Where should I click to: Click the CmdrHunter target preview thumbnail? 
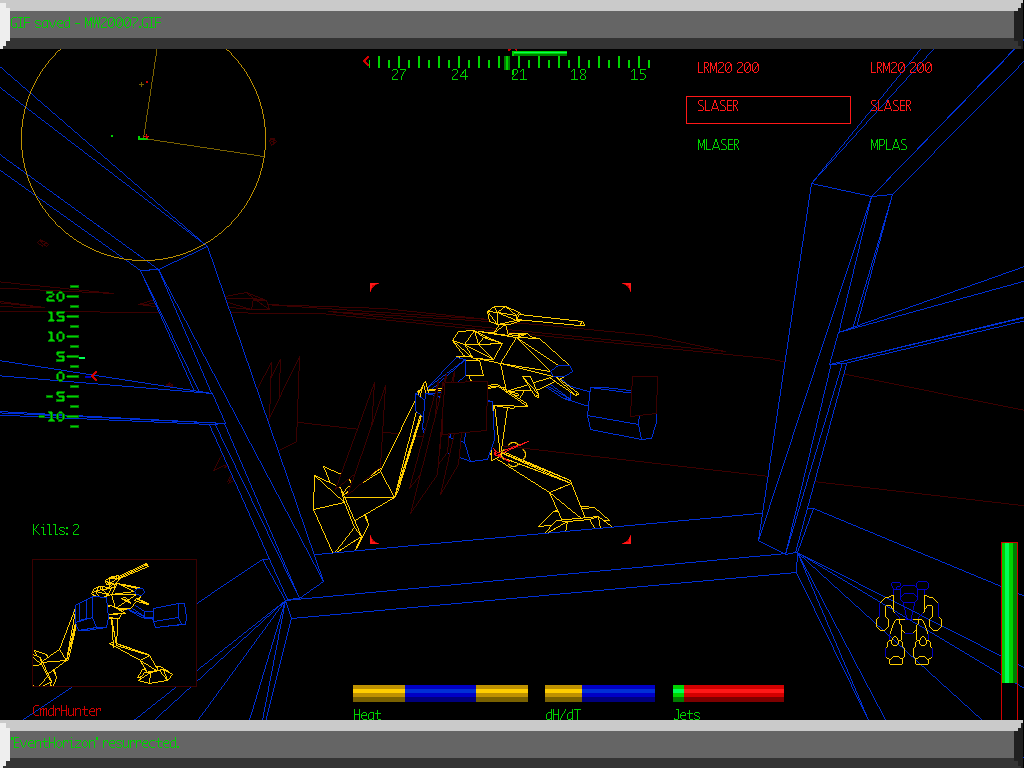[x=114, y=622]
